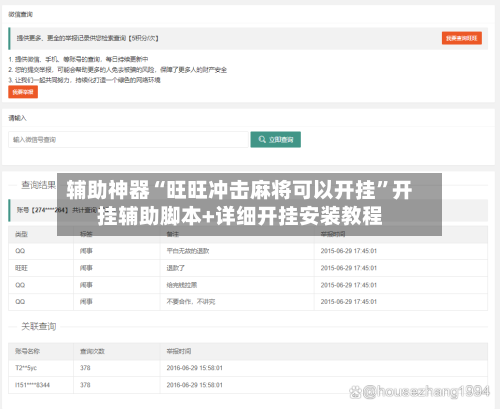This screenshot has height=409, width=500.
Task: Click the timestamp in the 不要合作 row
Action: [x=349, y=302]
